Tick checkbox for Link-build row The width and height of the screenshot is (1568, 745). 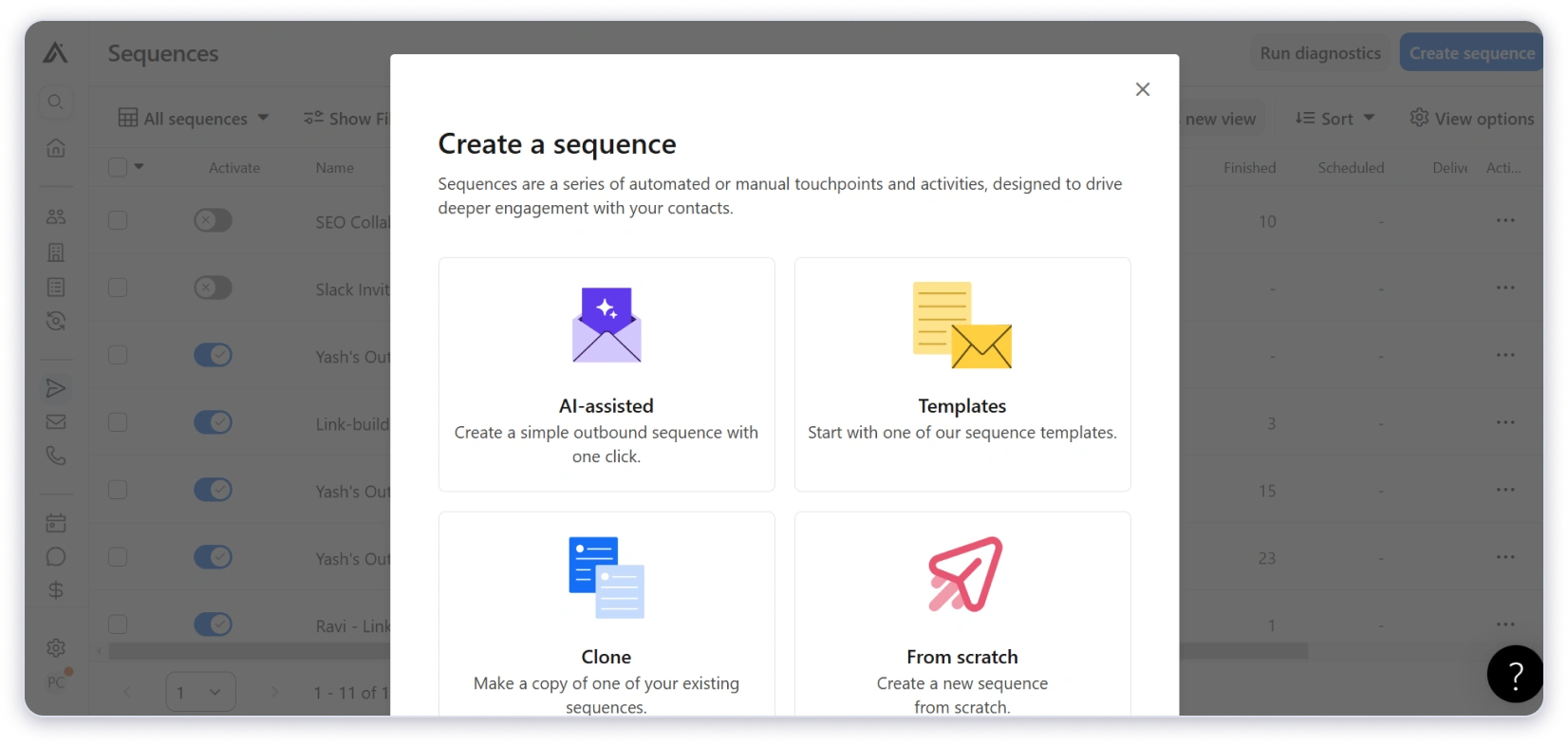tap(118, 422)
